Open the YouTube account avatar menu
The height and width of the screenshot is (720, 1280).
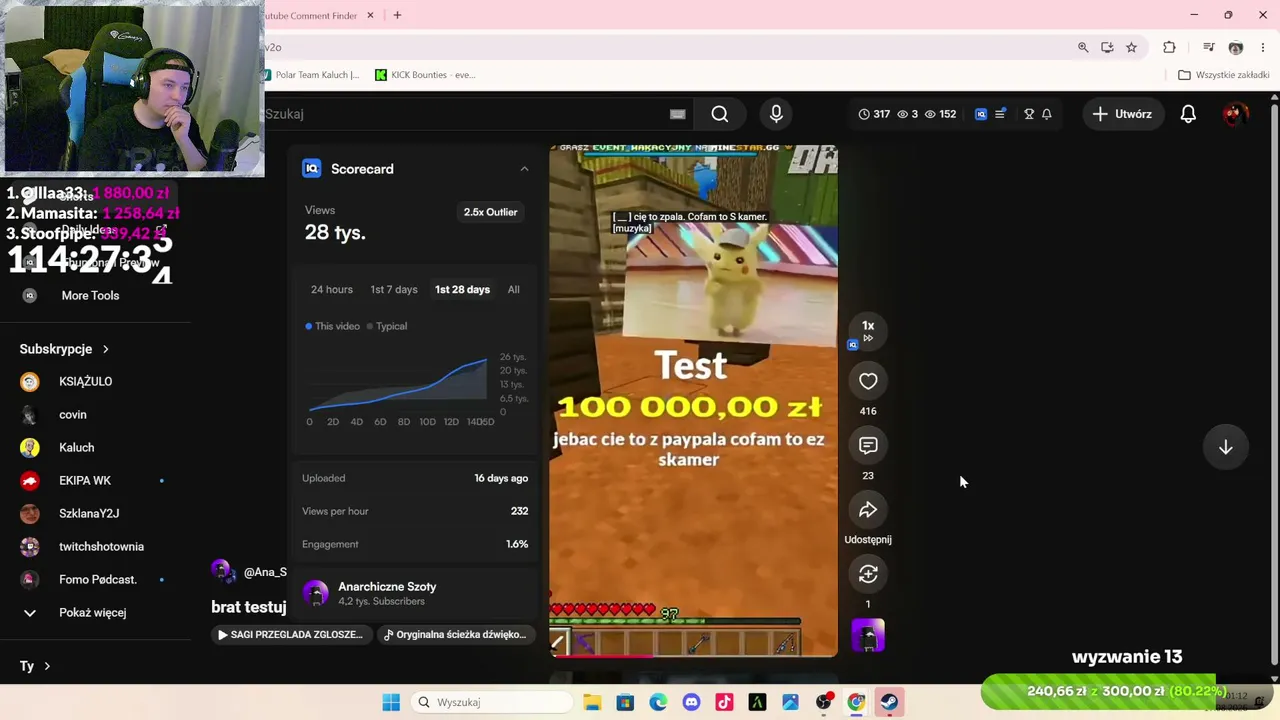[1235, 114]
